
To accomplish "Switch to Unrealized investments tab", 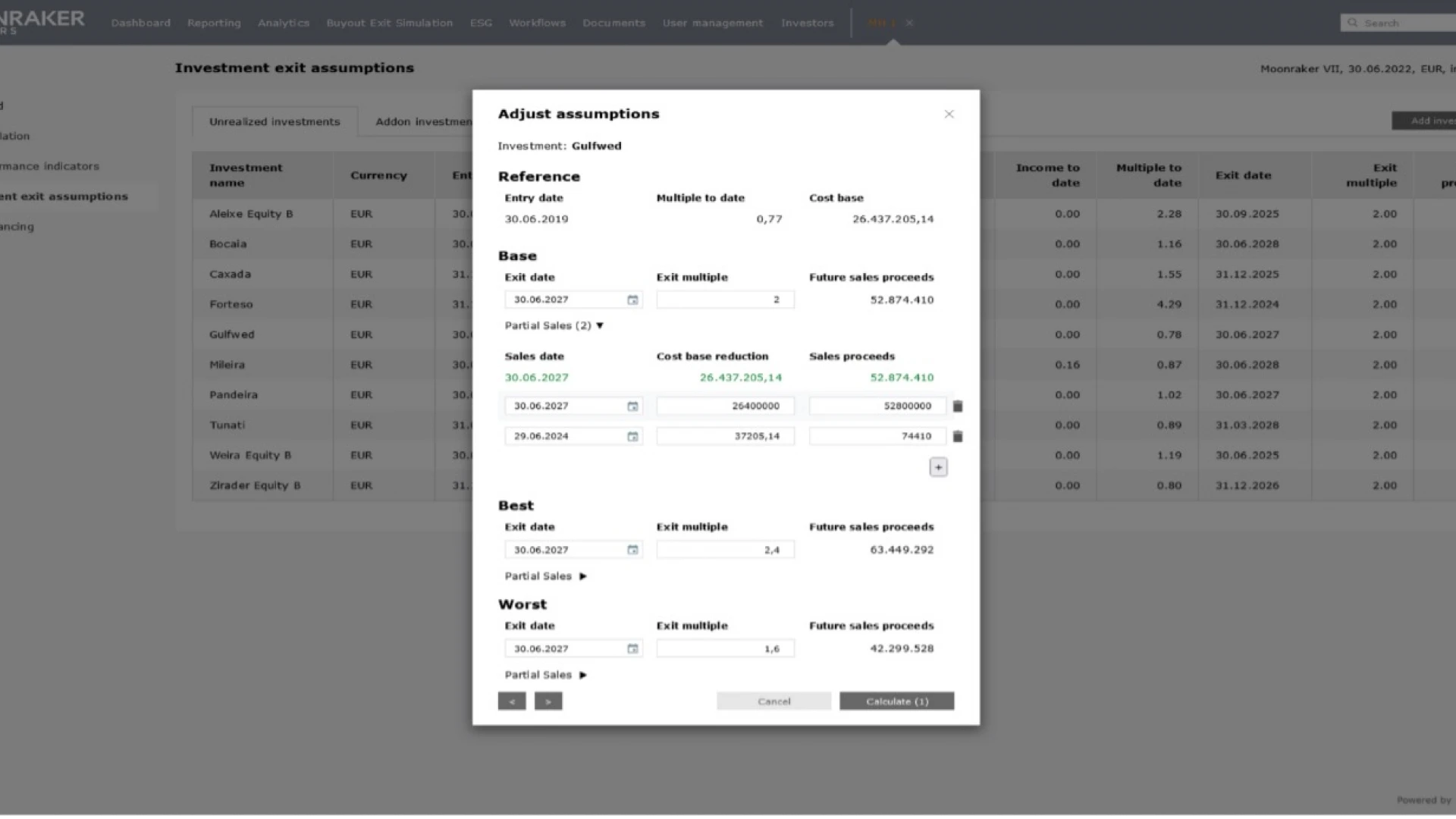I will [x=275, y=121].
